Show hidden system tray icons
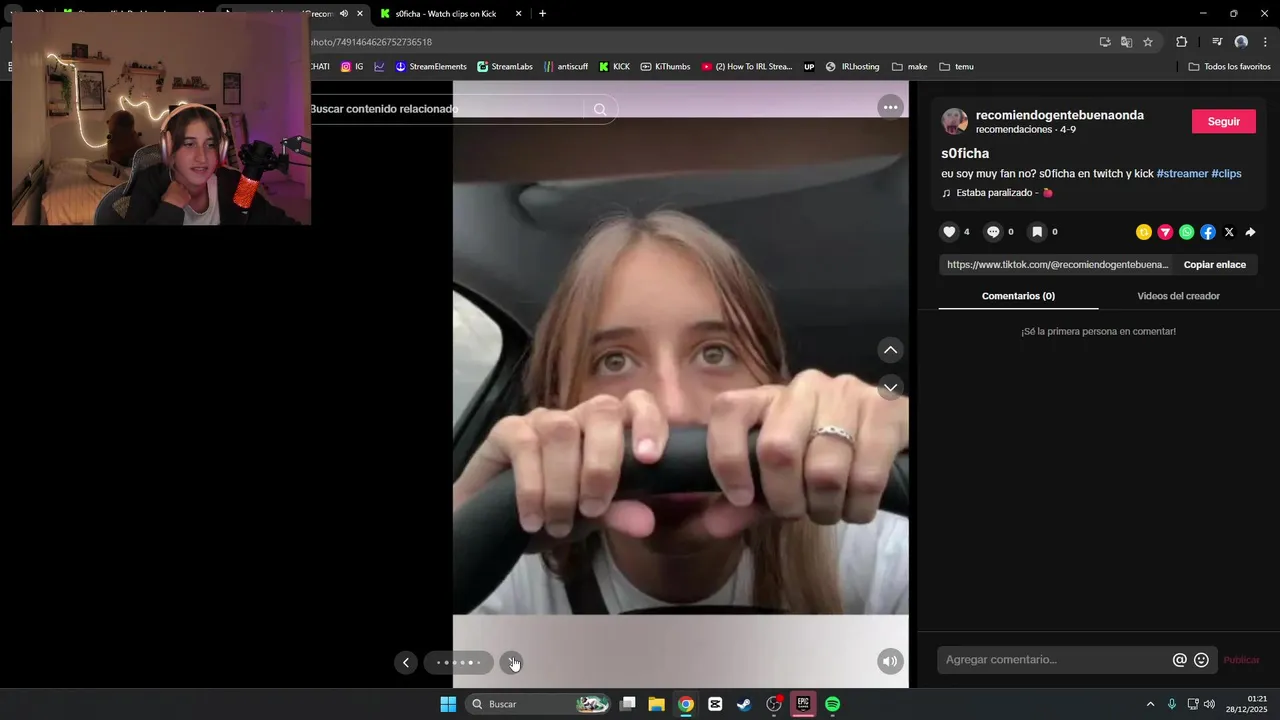This screenshot has height=720, width=1280. [x=1150, y=704]
